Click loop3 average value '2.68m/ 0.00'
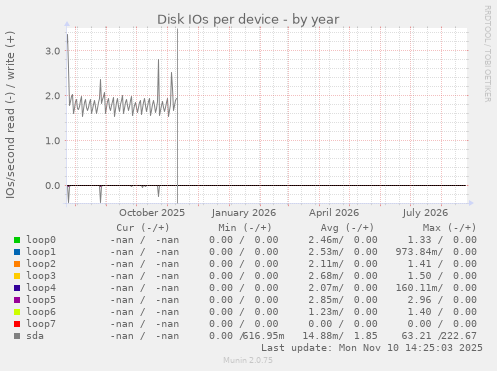 coord(343,276)
